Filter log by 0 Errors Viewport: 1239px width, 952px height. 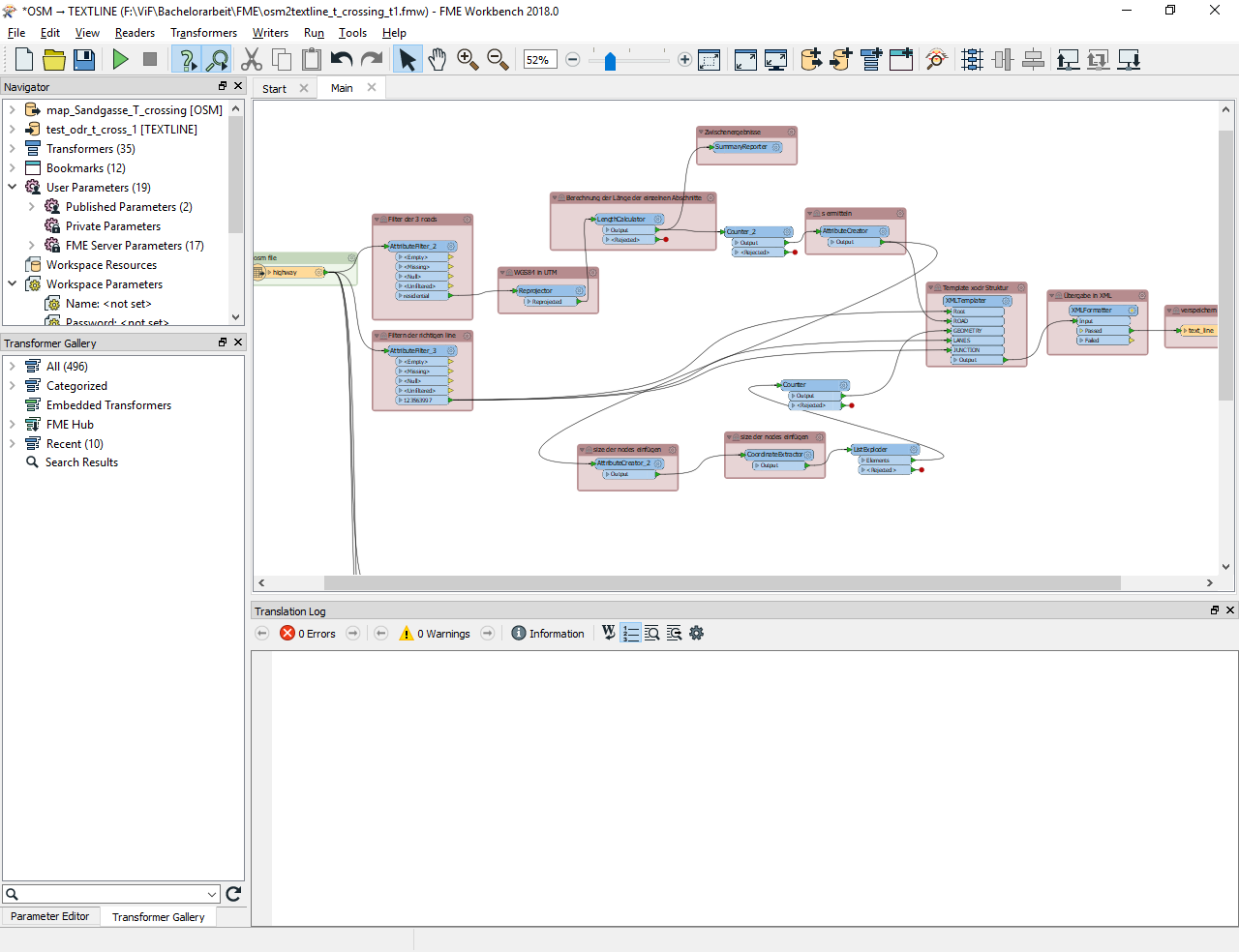click(308, 634)
